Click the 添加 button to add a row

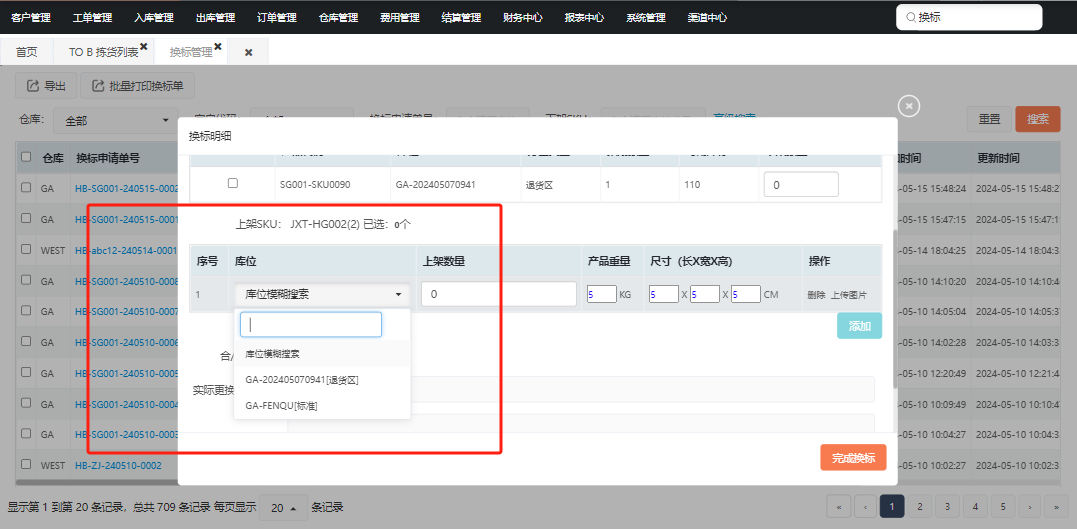coord(859,326)
